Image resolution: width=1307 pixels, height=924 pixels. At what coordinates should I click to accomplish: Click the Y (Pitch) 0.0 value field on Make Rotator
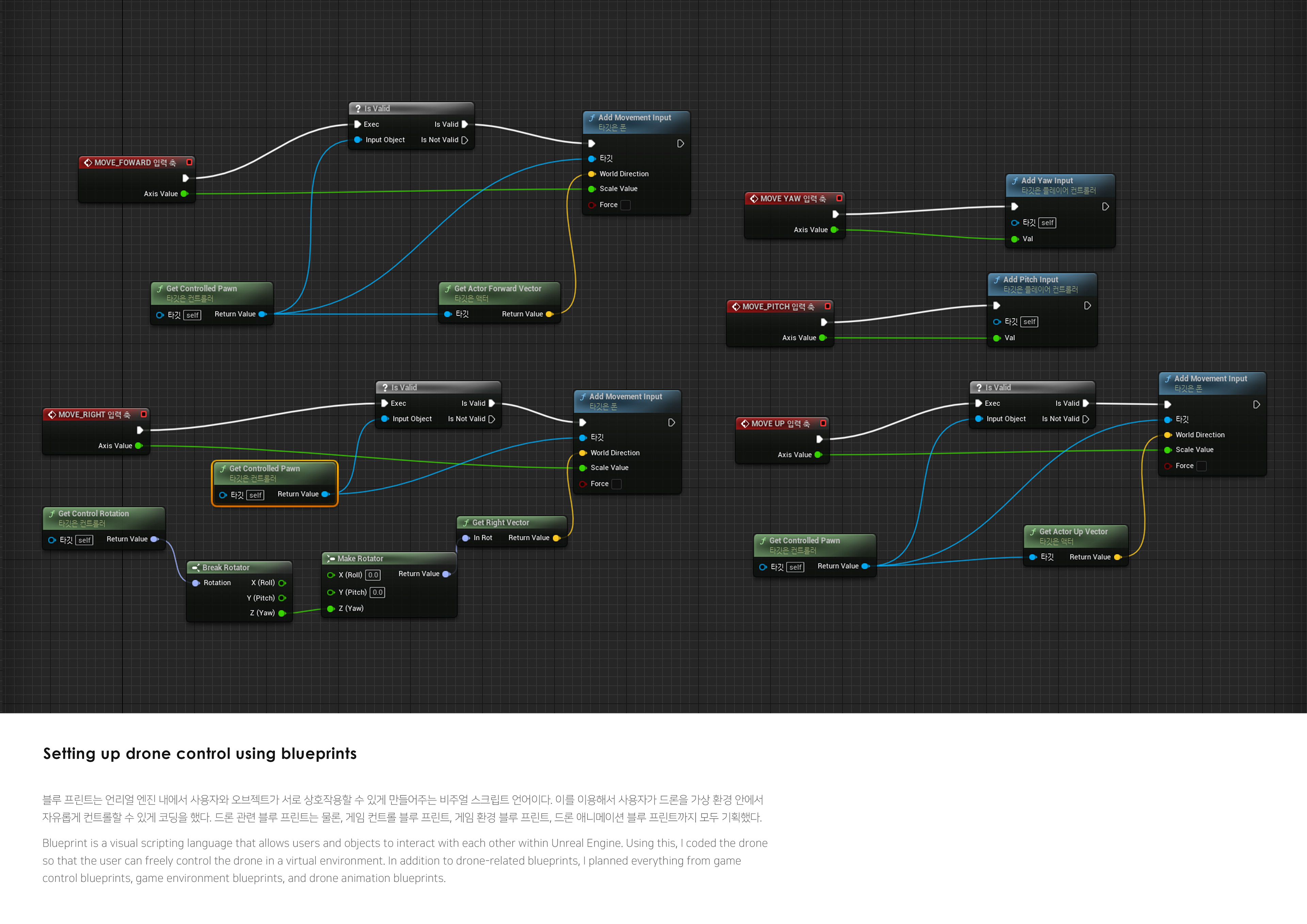377,593
